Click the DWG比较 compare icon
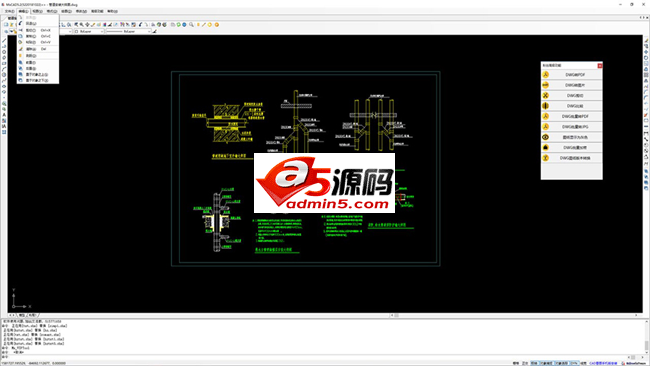Screen dimensions: 650x366 point(546,106)
